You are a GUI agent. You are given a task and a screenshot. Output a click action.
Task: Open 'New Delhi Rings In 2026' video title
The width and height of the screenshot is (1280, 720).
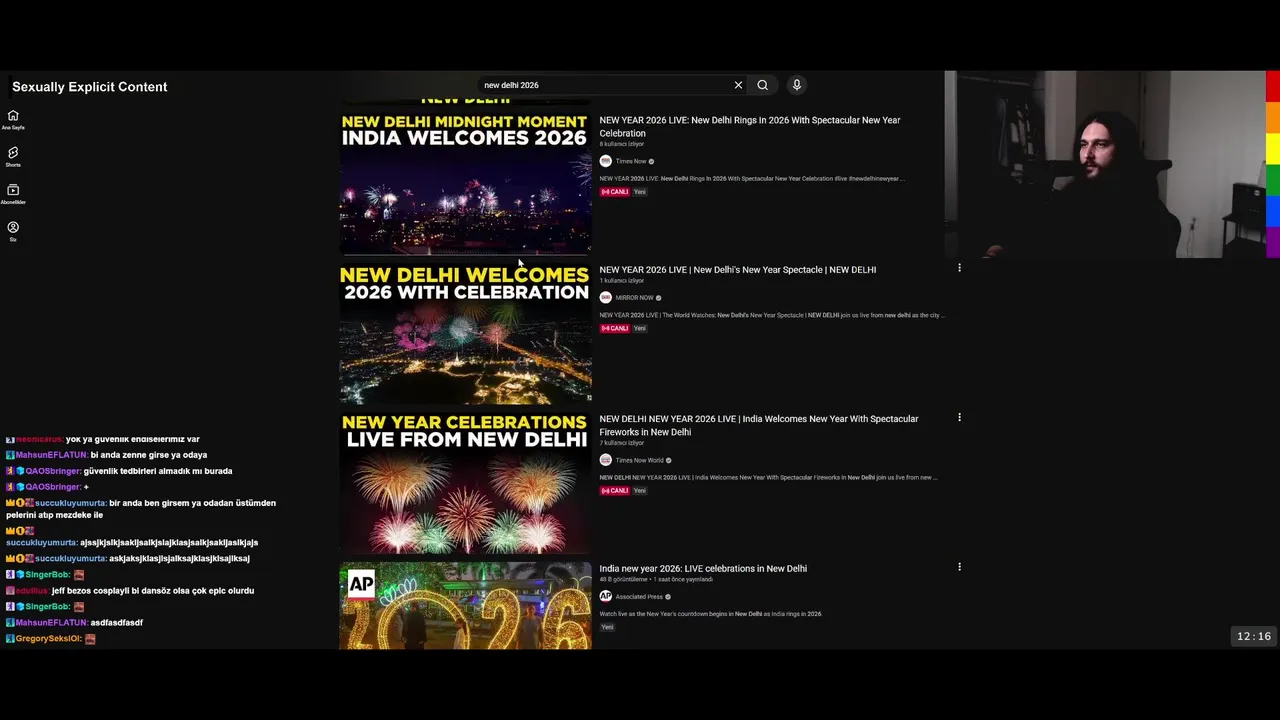point(750,126)
